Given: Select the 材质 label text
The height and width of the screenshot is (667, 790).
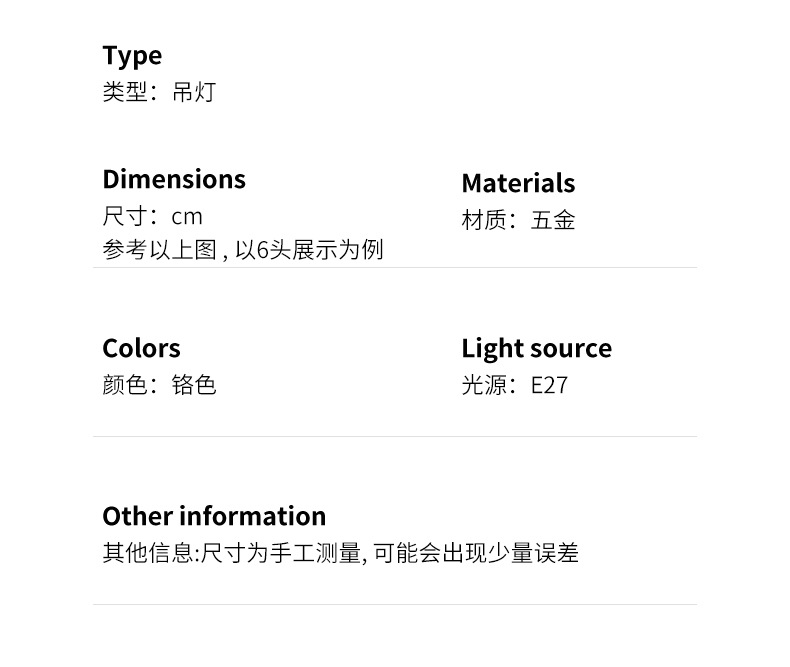Looking at the screenshot, I should tap(483, 221).
